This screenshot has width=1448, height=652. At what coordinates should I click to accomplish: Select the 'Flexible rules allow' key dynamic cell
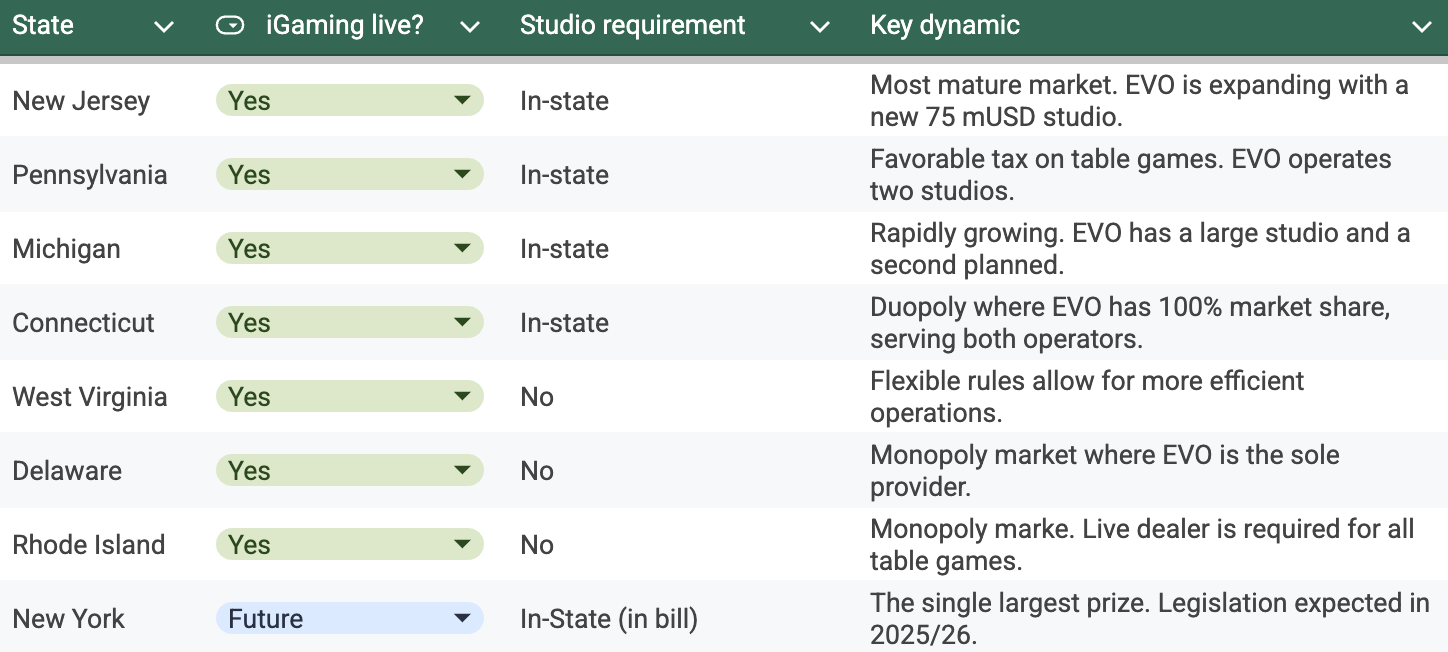pyautogui.click(x=1153, y=397)
